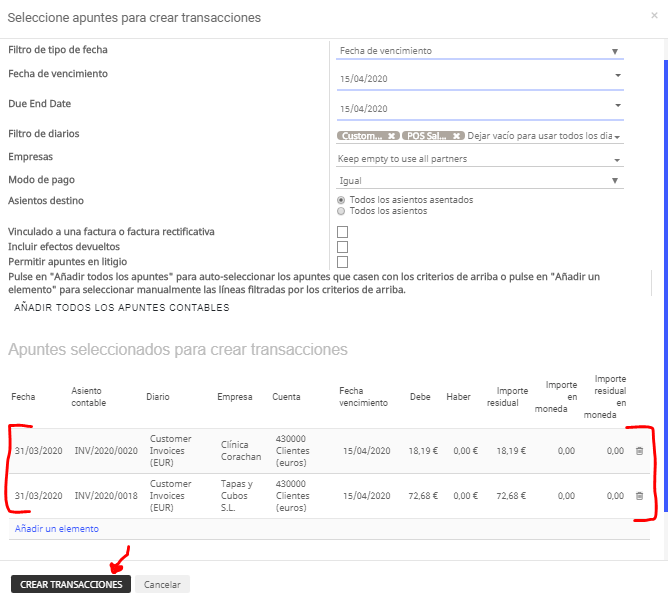The image size is (668, 606).
Task: Close the dialog with the X icon
Action: point(654,16)
